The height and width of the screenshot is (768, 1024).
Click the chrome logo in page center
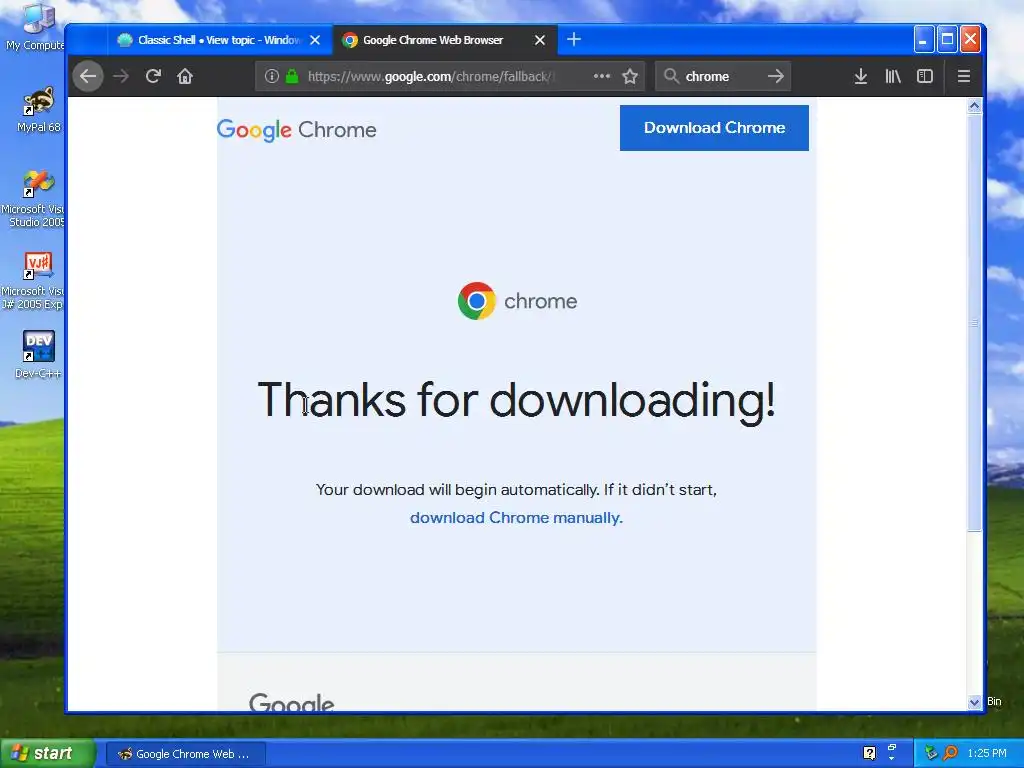(517, 301)
